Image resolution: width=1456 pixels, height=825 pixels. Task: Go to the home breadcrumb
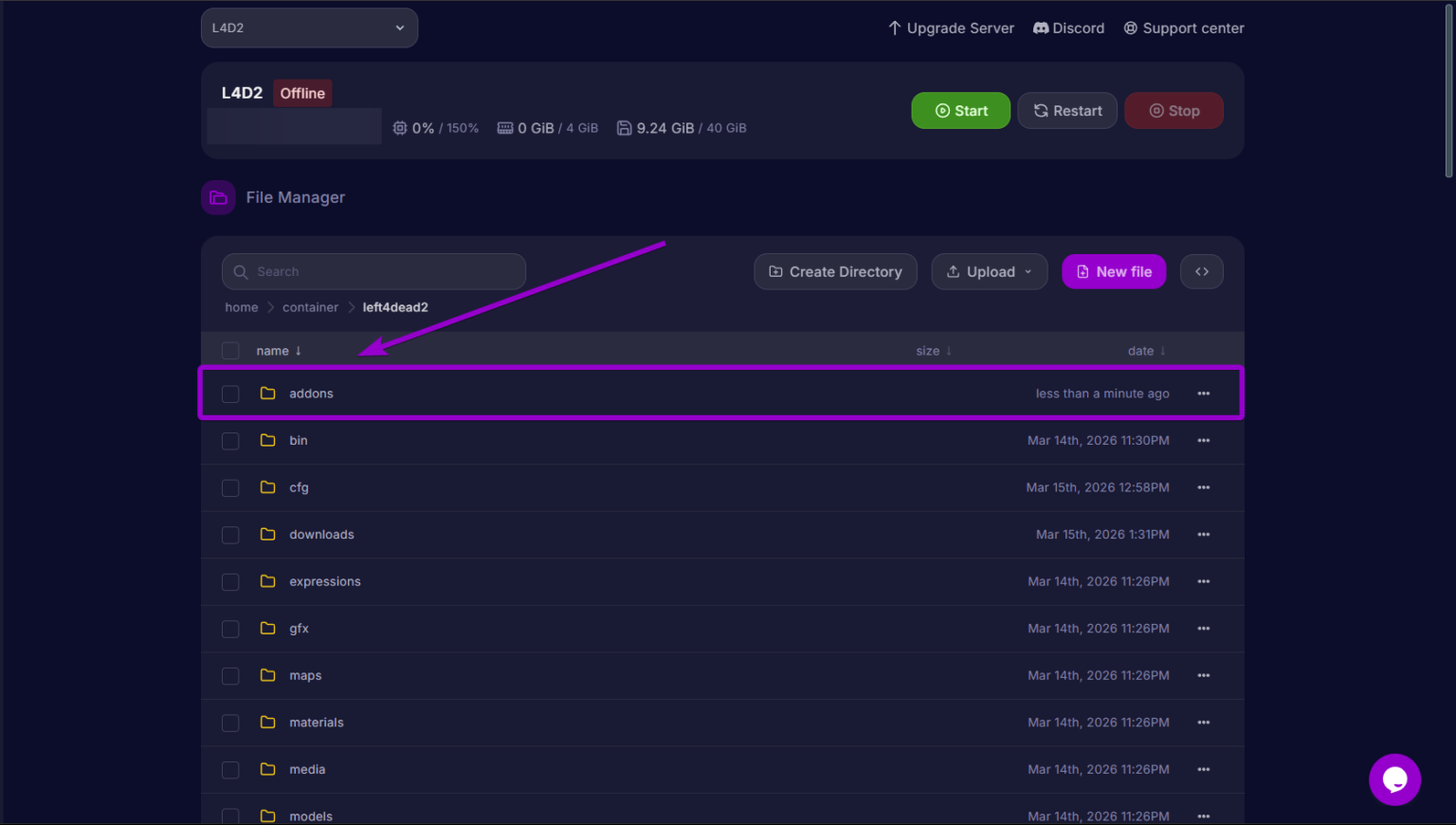[x=241, y=307]
